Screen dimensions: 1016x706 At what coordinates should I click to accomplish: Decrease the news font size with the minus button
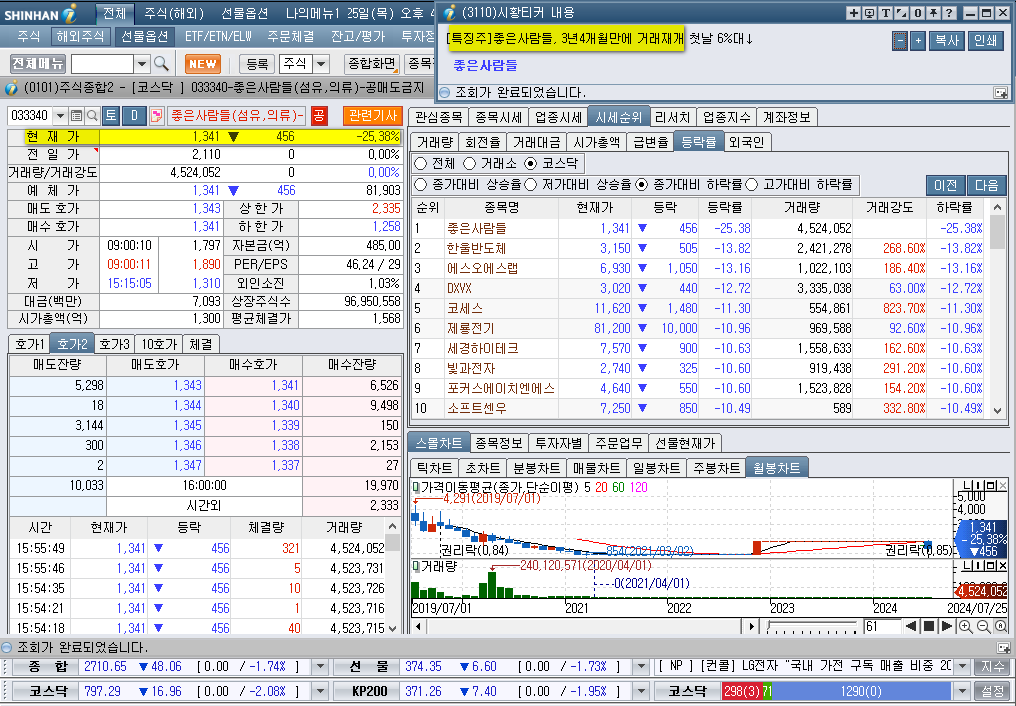pos(899,41)
